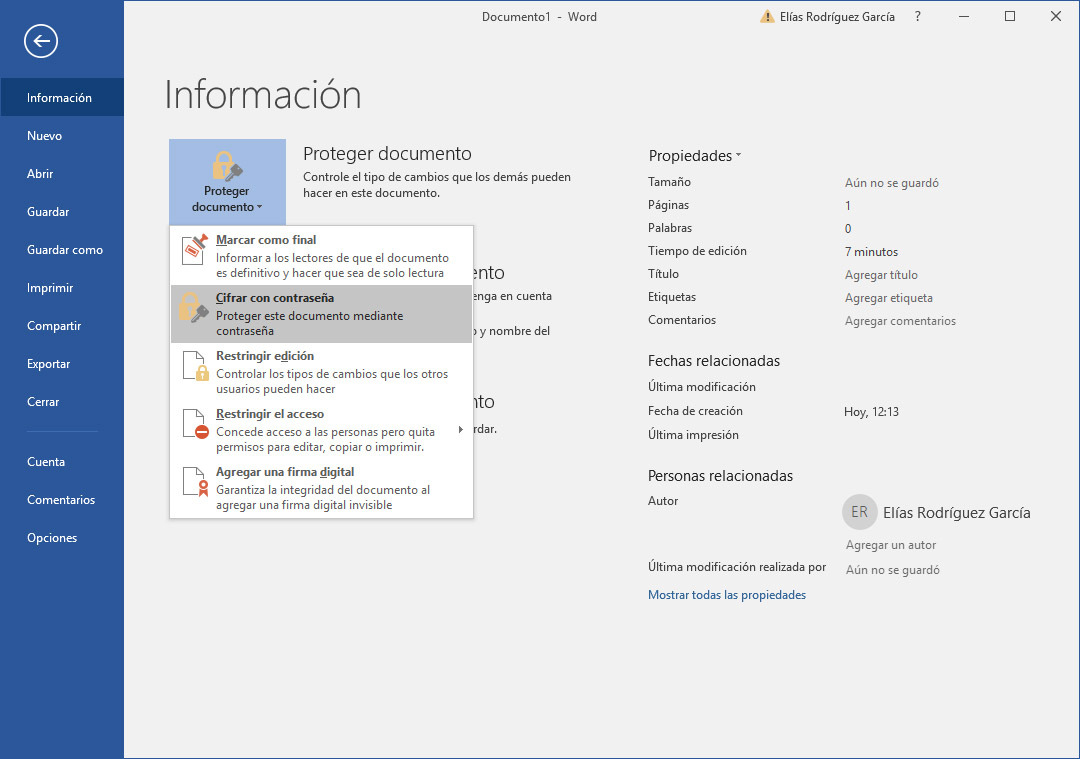1080x759 pixels.
Task: Select the Marcar como final stamp icon
Action: tap(193, 252)
